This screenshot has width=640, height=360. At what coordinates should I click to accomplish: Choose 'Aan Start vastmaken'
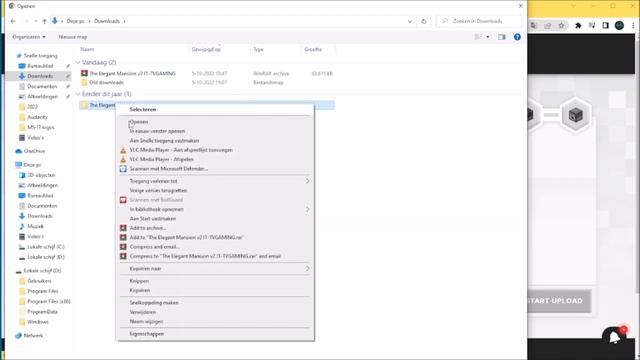click(153, 218)
